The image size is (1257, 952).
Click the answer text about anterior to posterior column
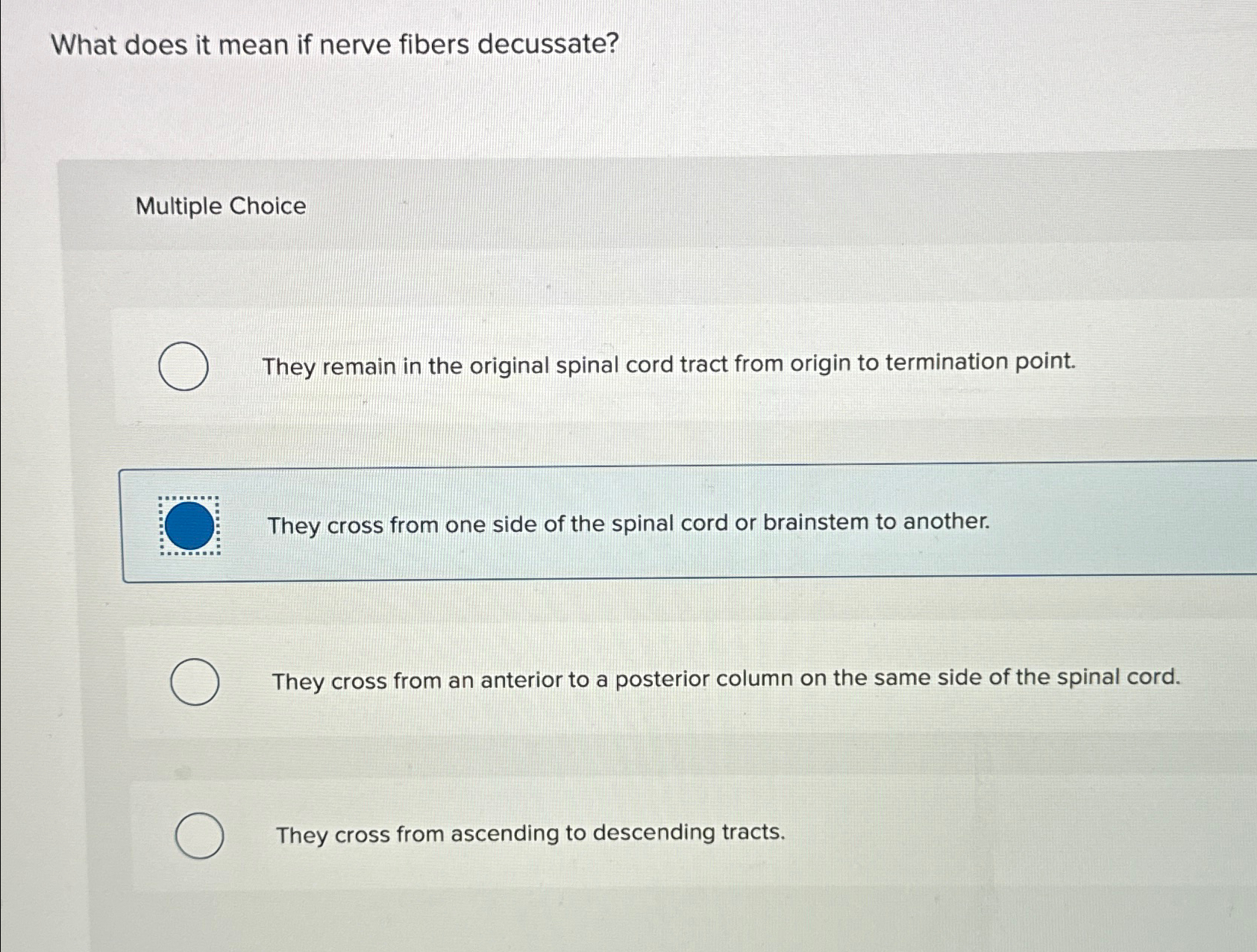click(x=727, y=679)
